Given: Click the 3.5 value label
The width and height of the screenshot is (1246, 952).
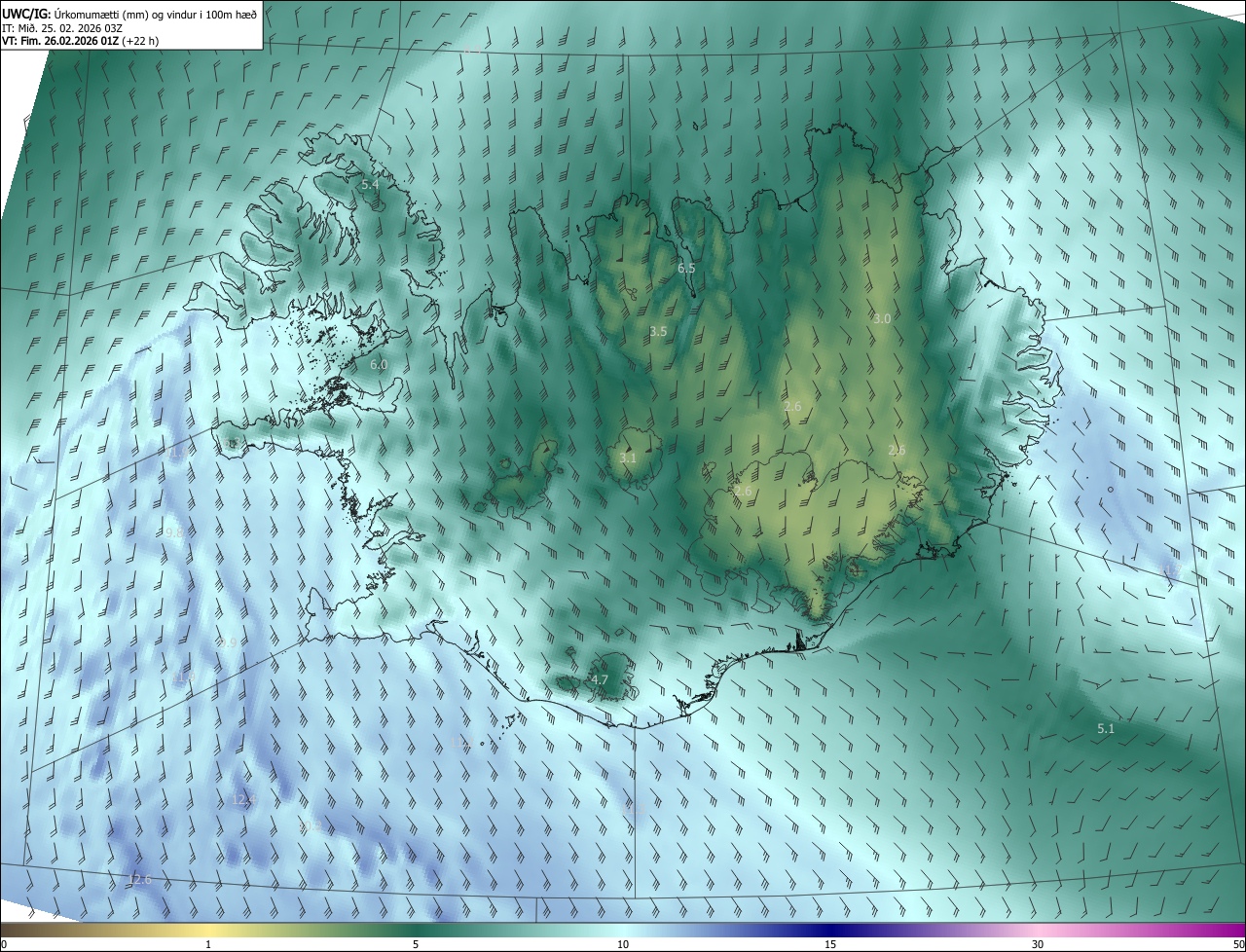Looking at the screenshot, I should tap(658, 332).
